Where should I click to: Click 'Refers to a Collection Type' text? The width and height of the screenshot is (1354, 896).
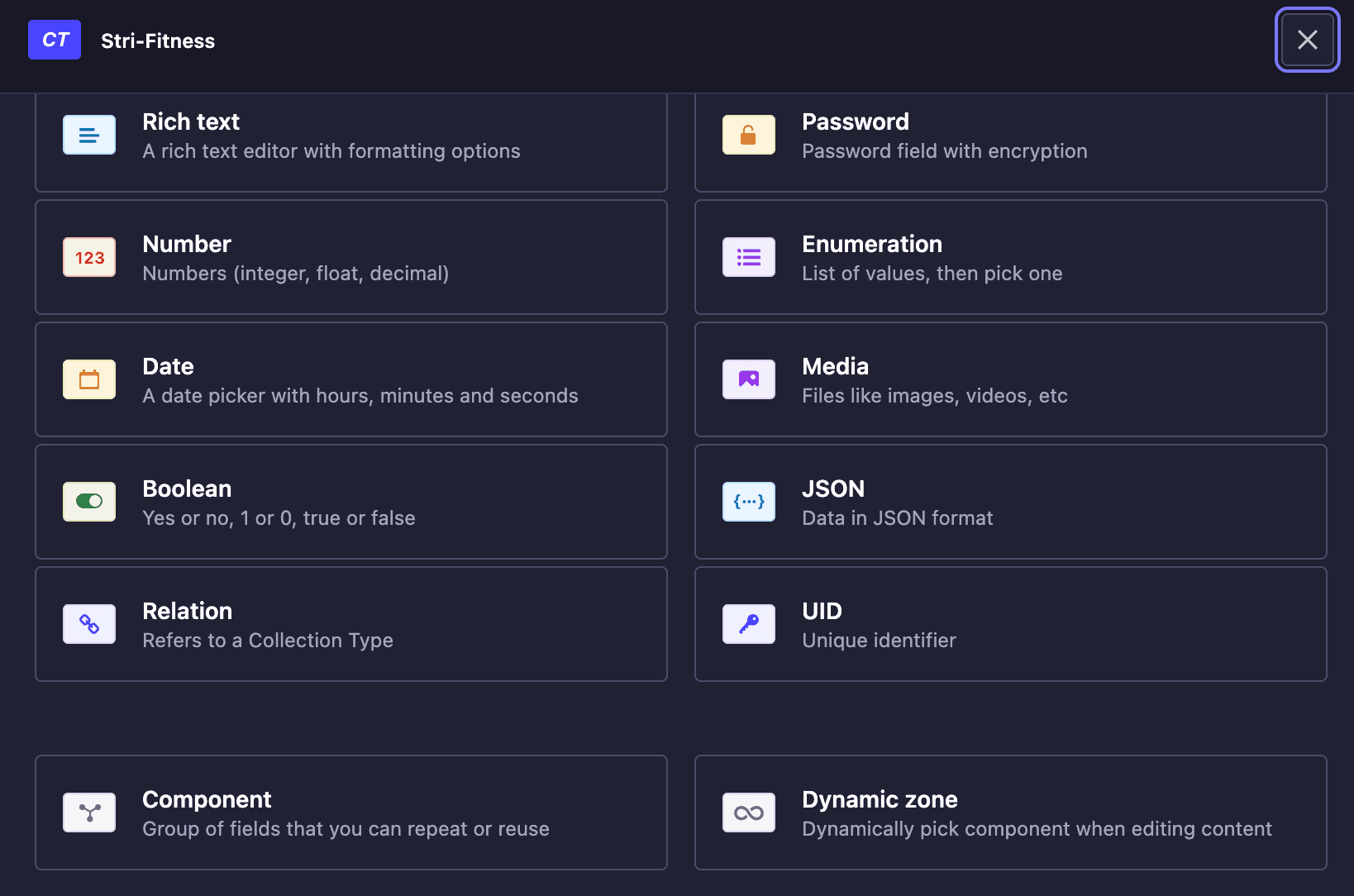tap(268, 641)
